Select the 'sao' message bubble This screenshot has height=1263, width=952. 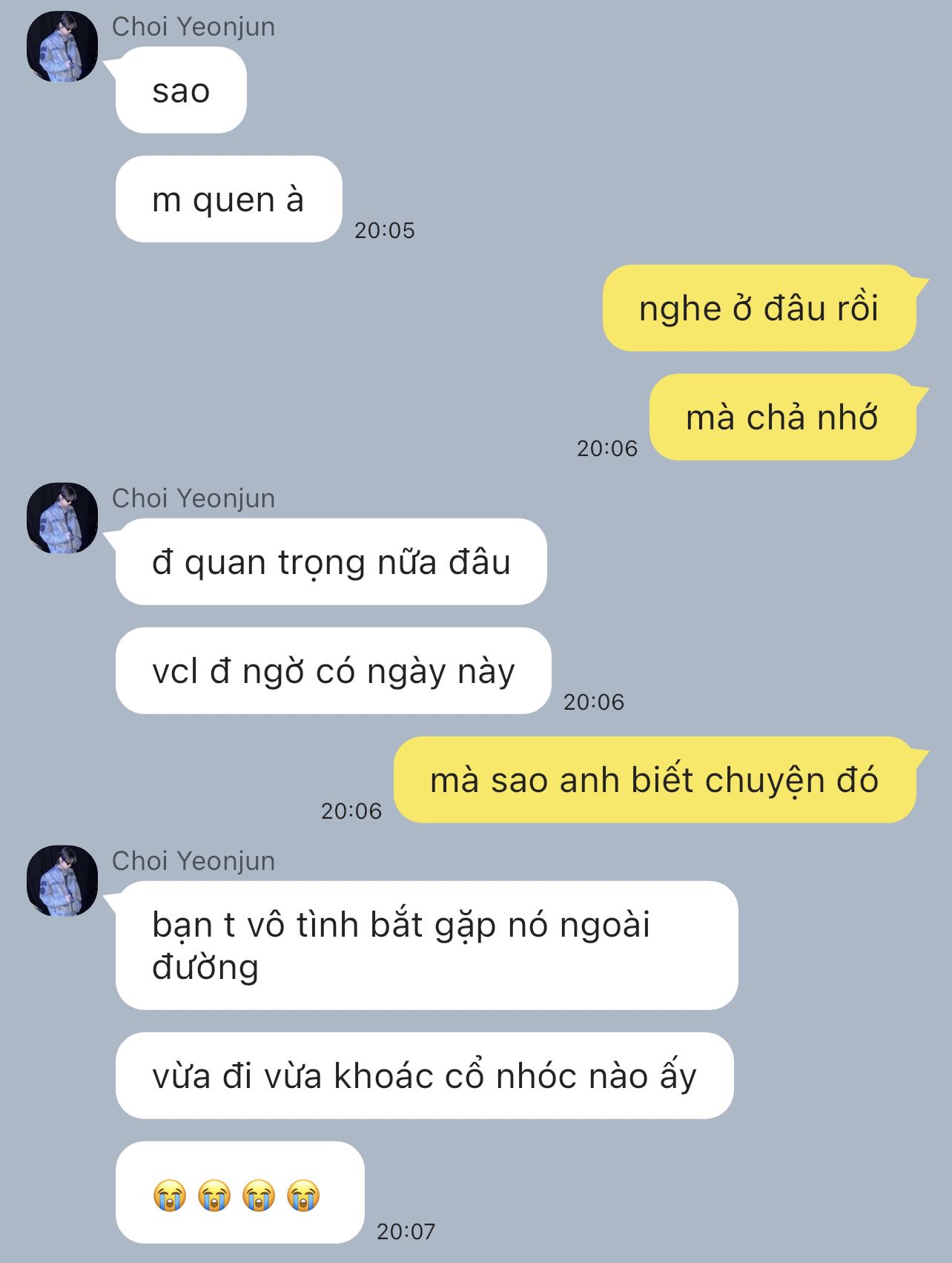point(181,90)
